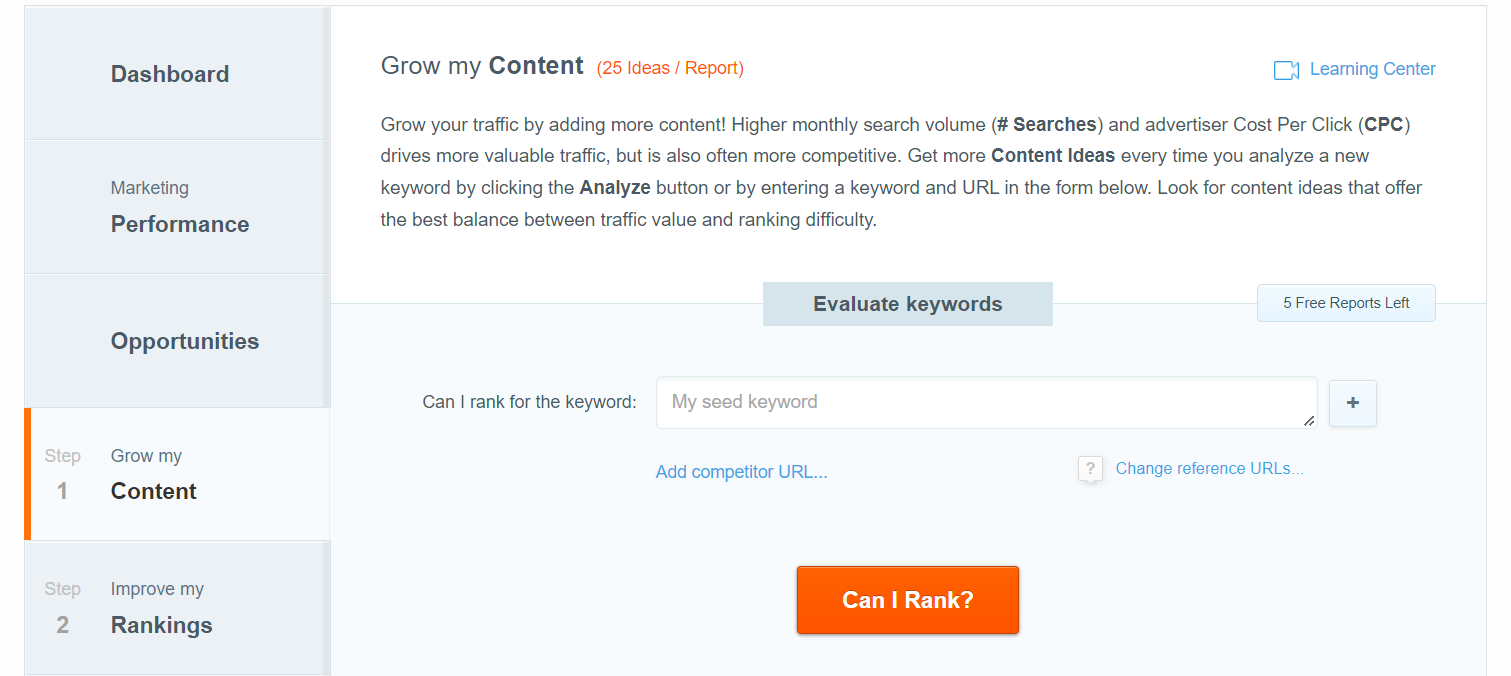
Task: Click the 5 Free Reports Left badge
Action: (1346, 303)
